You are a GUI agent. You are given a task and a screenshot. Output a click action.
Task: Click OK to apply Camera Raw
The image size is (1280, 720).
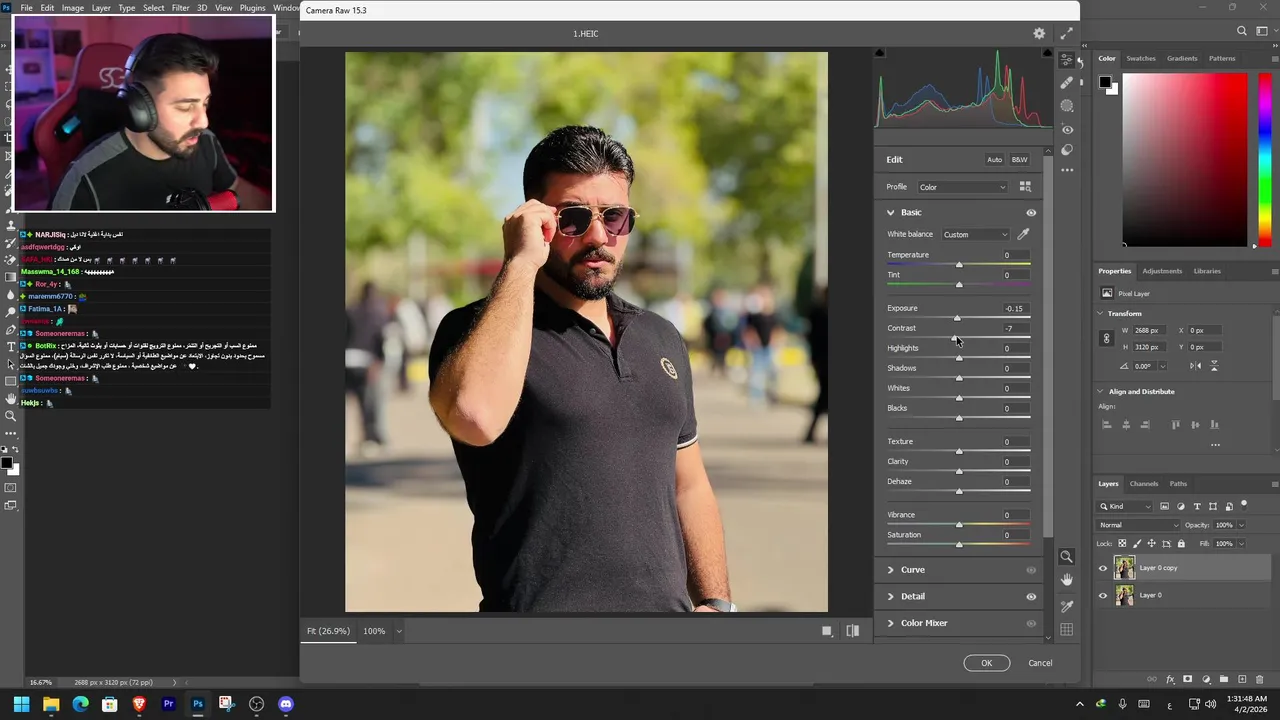[986, 663]
